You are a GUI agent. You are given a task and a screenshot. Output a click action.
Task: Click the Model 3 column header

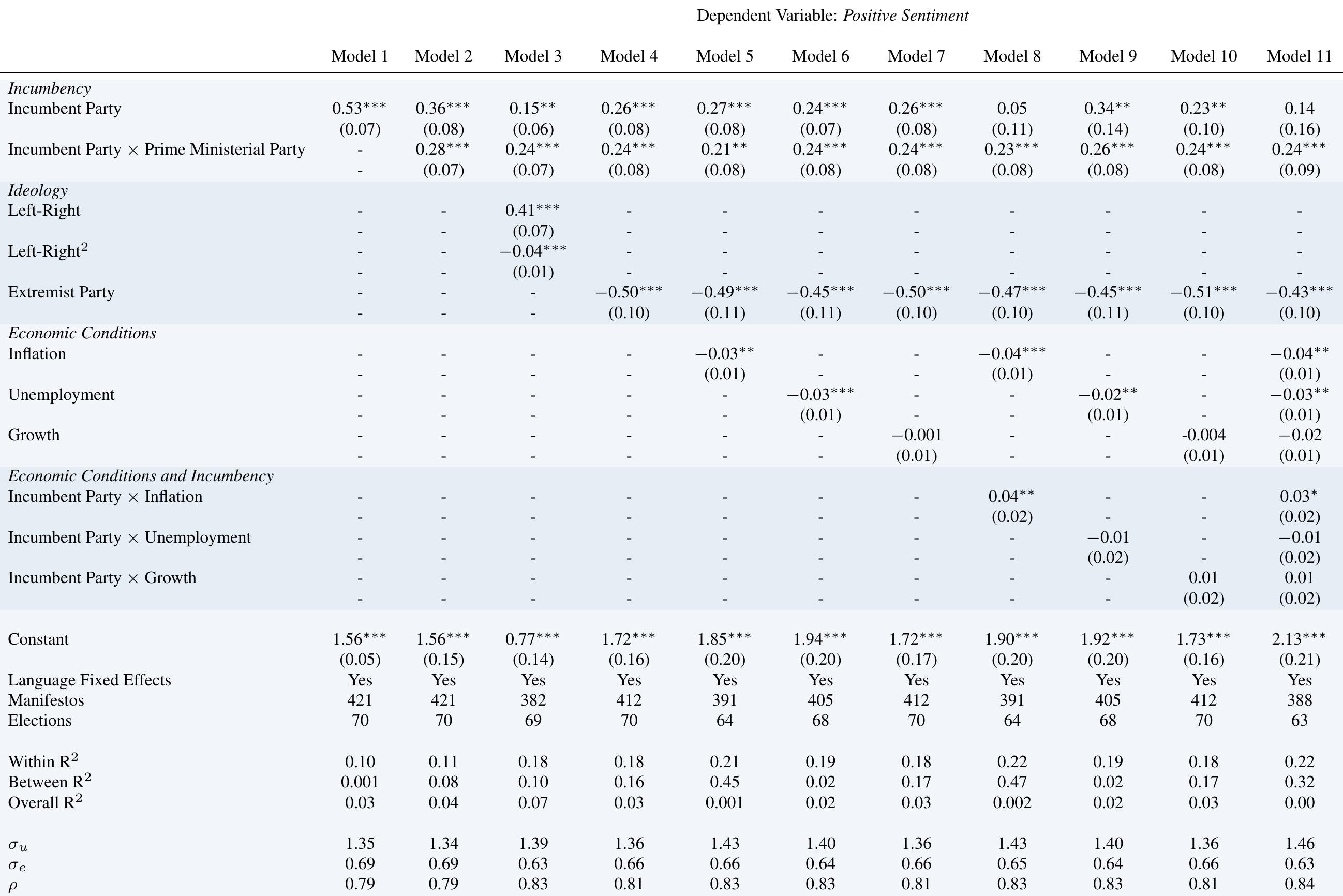pos(533,56)
